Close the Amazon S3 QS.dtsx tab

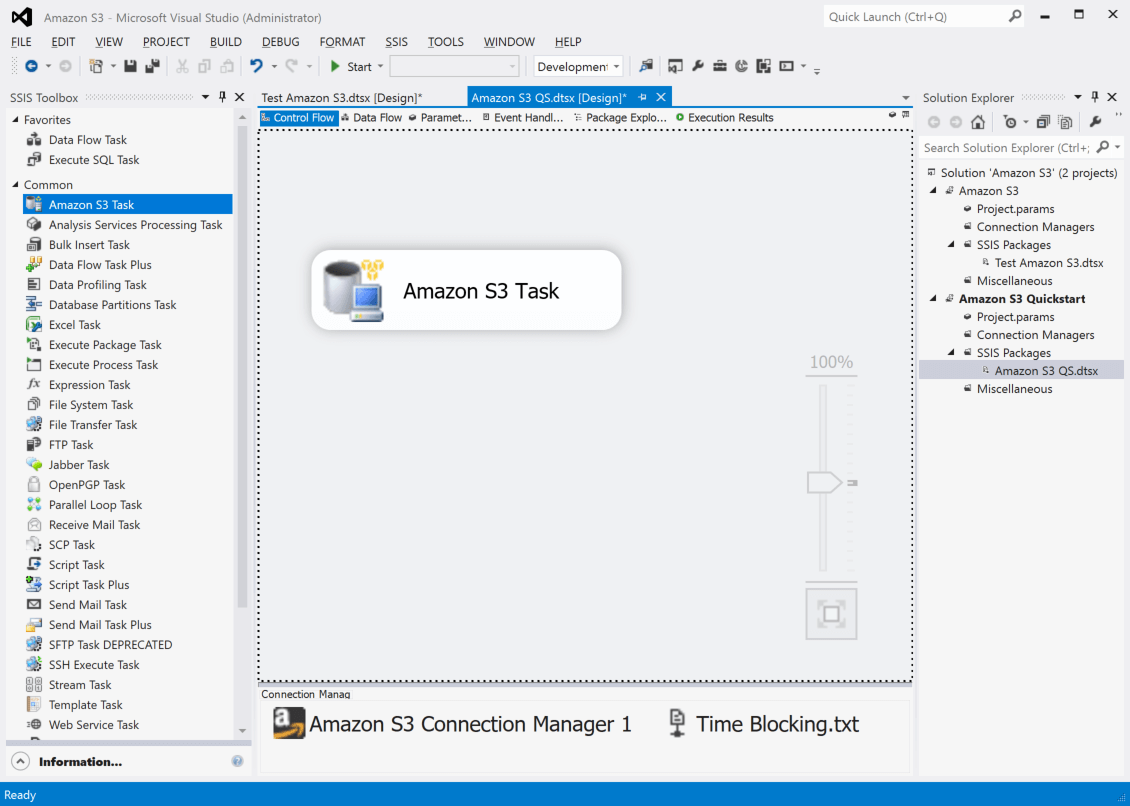[660, 97]
